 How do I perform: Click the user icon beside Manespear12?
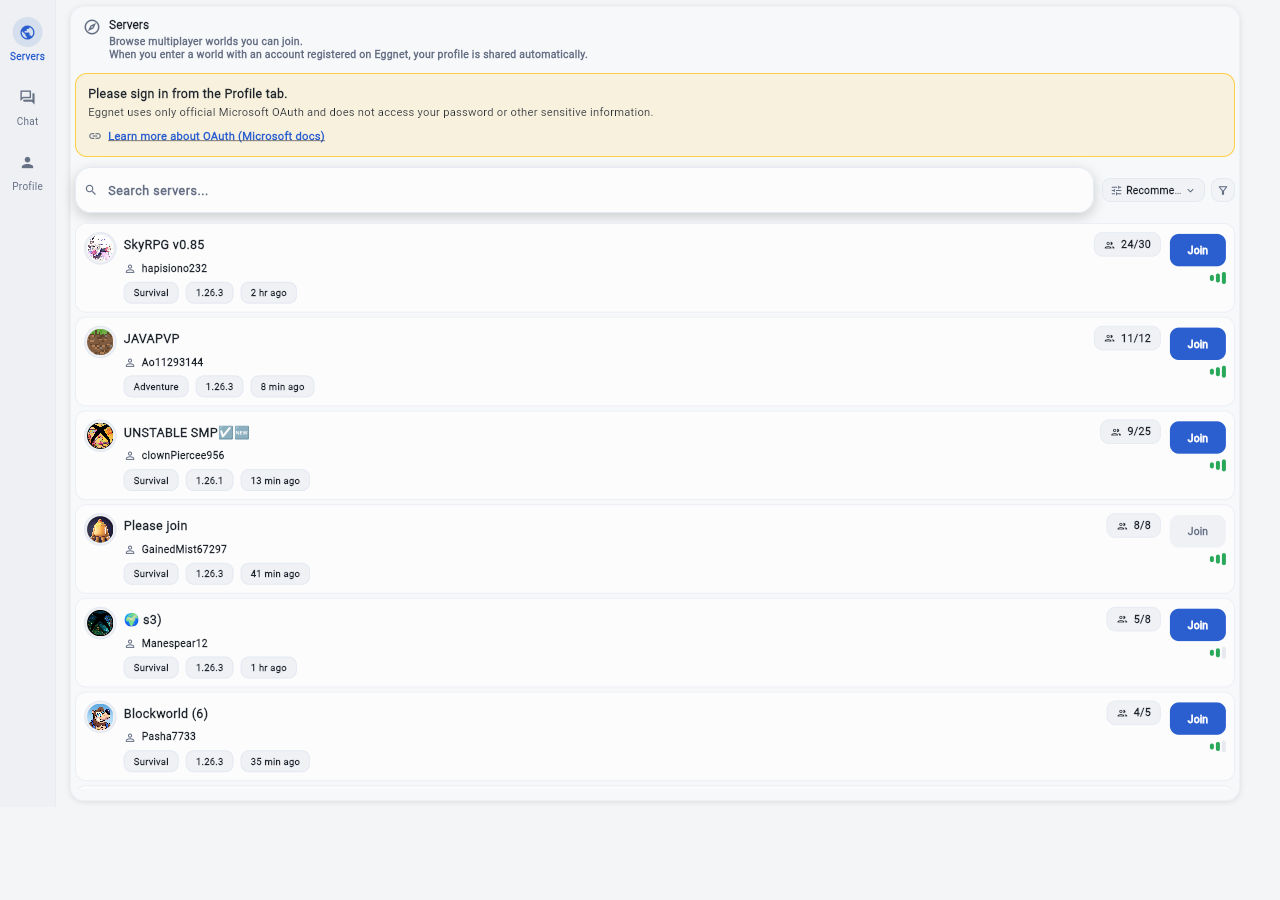[130, 644]
